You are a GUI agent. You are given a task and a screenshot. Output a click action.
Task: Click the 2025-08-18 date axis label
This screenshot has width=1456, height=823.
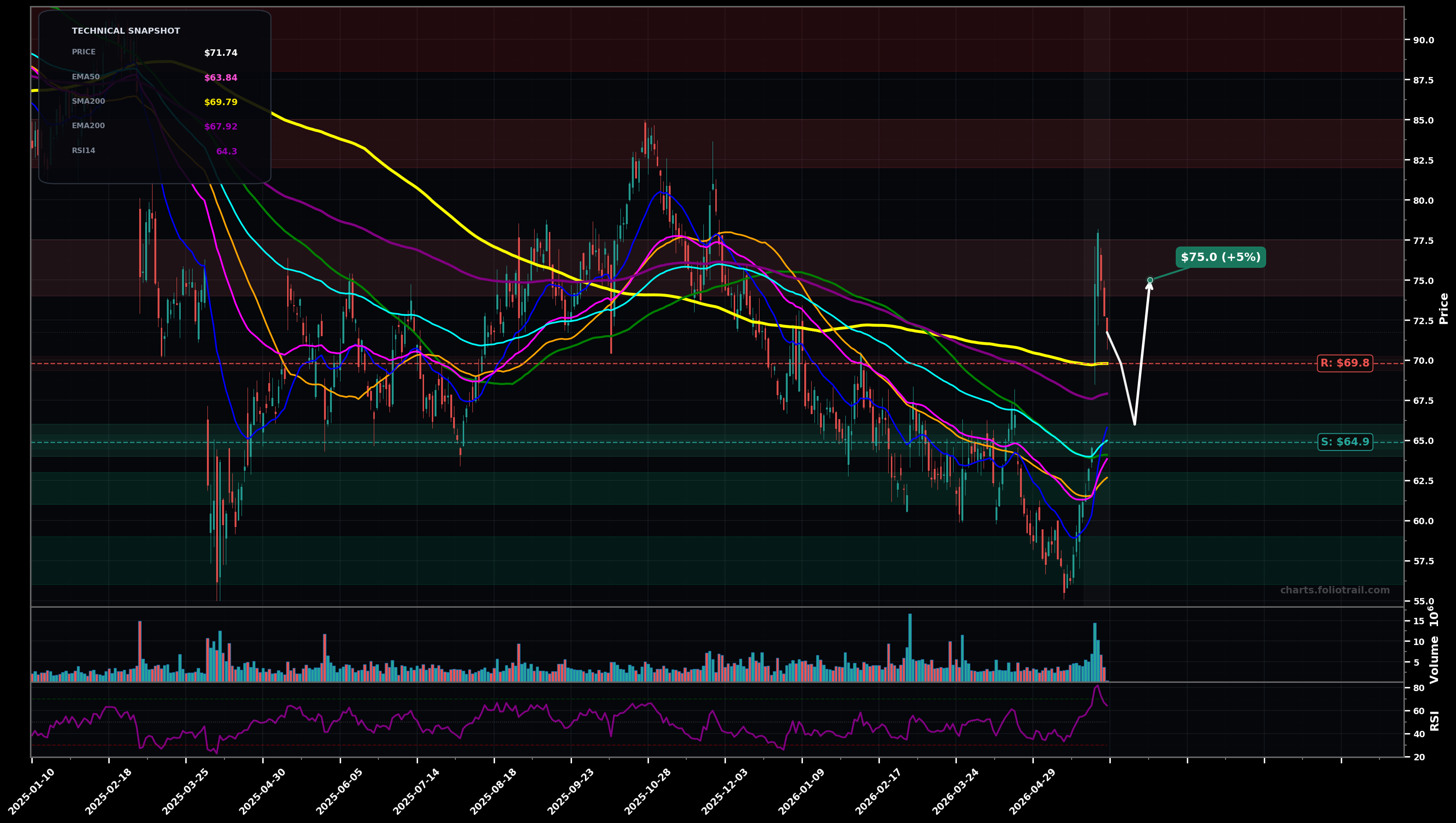pyautogui.click(x=493, y=791)
